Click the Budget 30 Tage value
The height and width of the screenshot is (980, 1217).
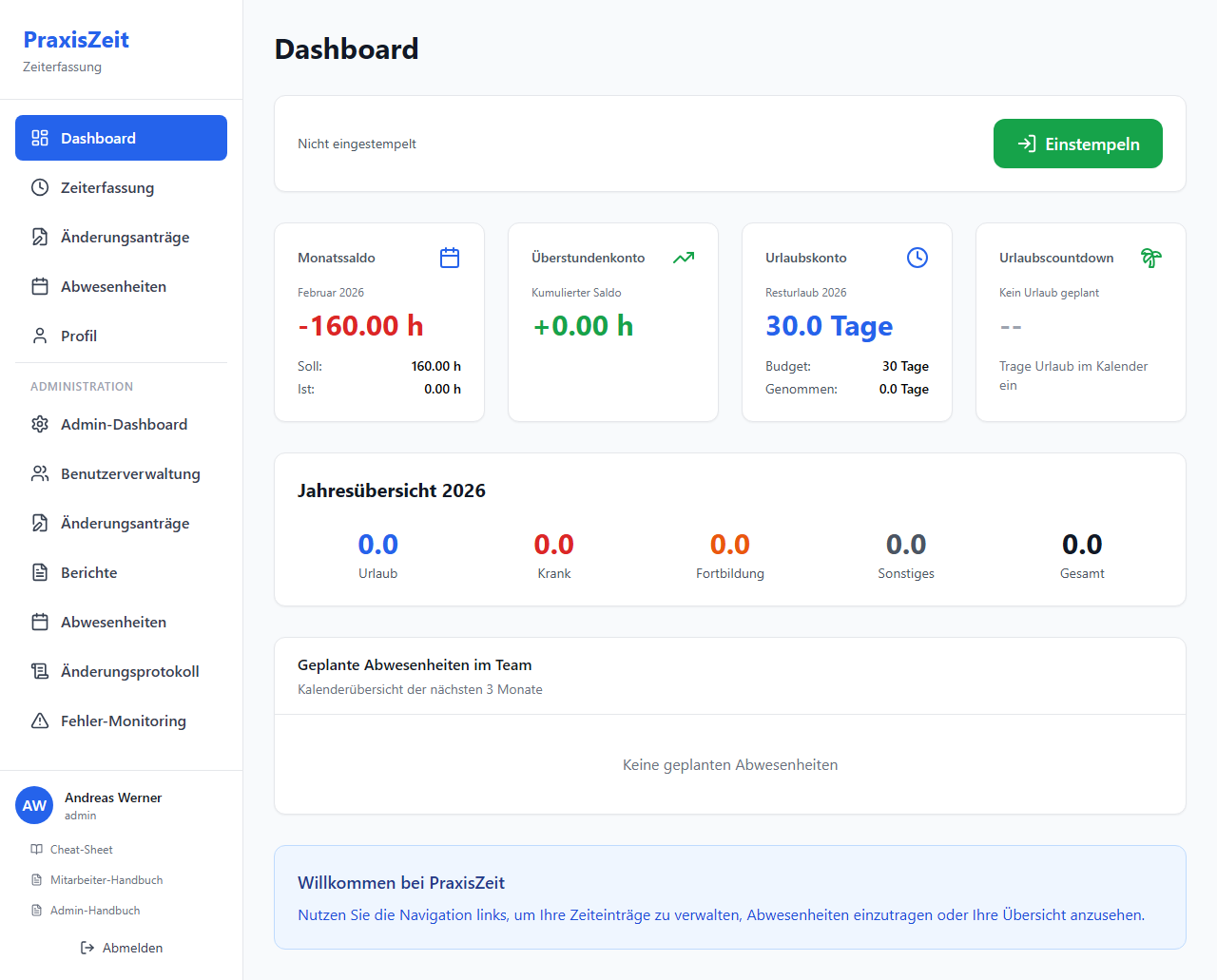(905, 366)
